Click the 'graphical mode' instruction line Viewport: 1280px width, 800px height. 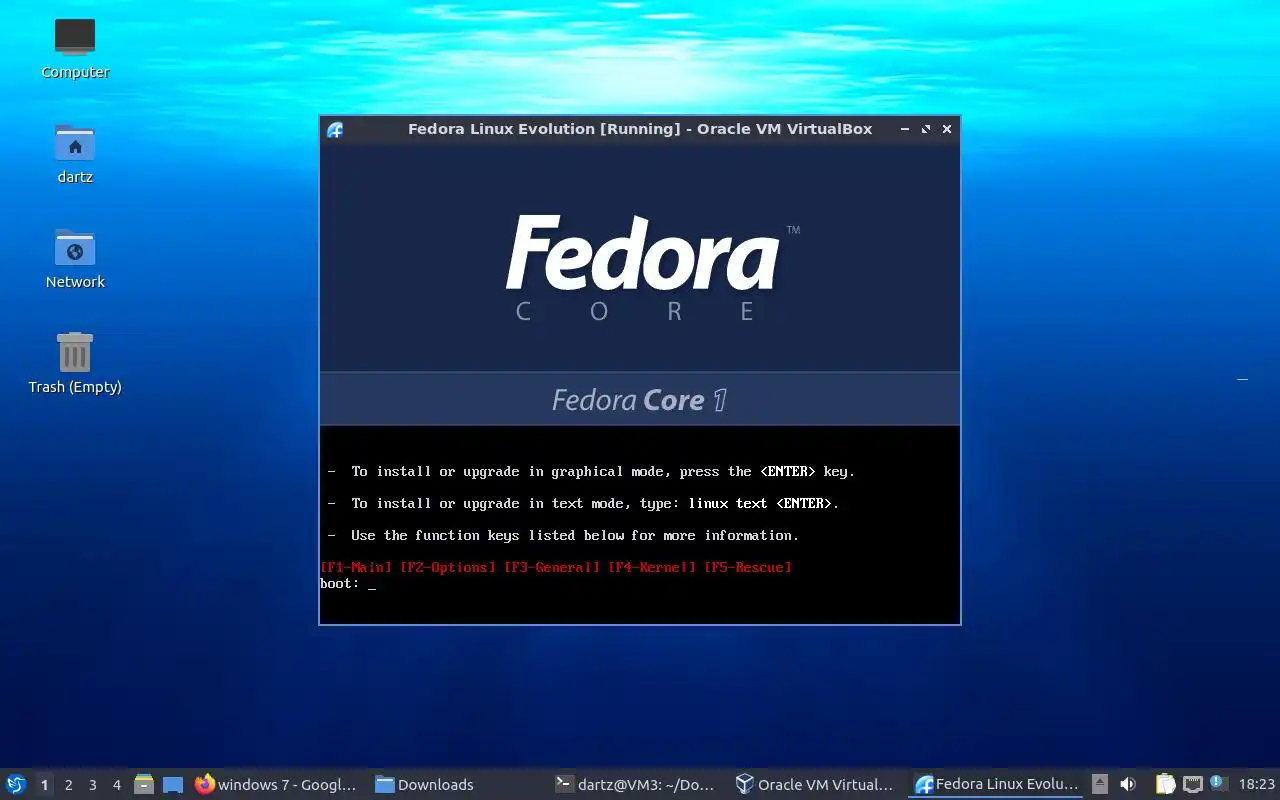pos(592,472)
